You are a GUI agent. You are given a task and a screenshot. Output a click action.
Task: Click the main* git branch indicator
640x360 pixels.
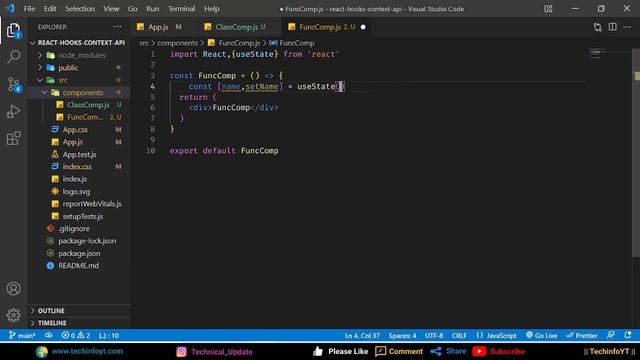pos(22,336)
